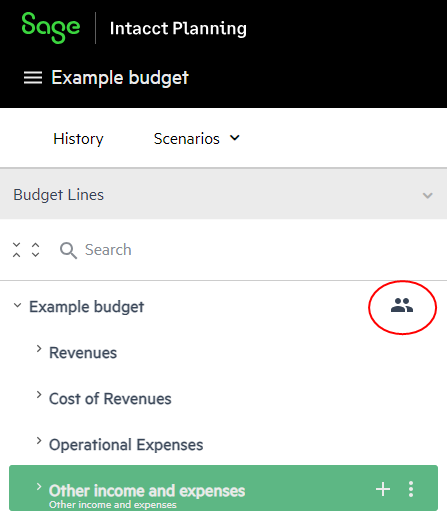The width and height of the screenshot is (447, 527).
Task: Select the Revenues budget line
Action: 83,353
